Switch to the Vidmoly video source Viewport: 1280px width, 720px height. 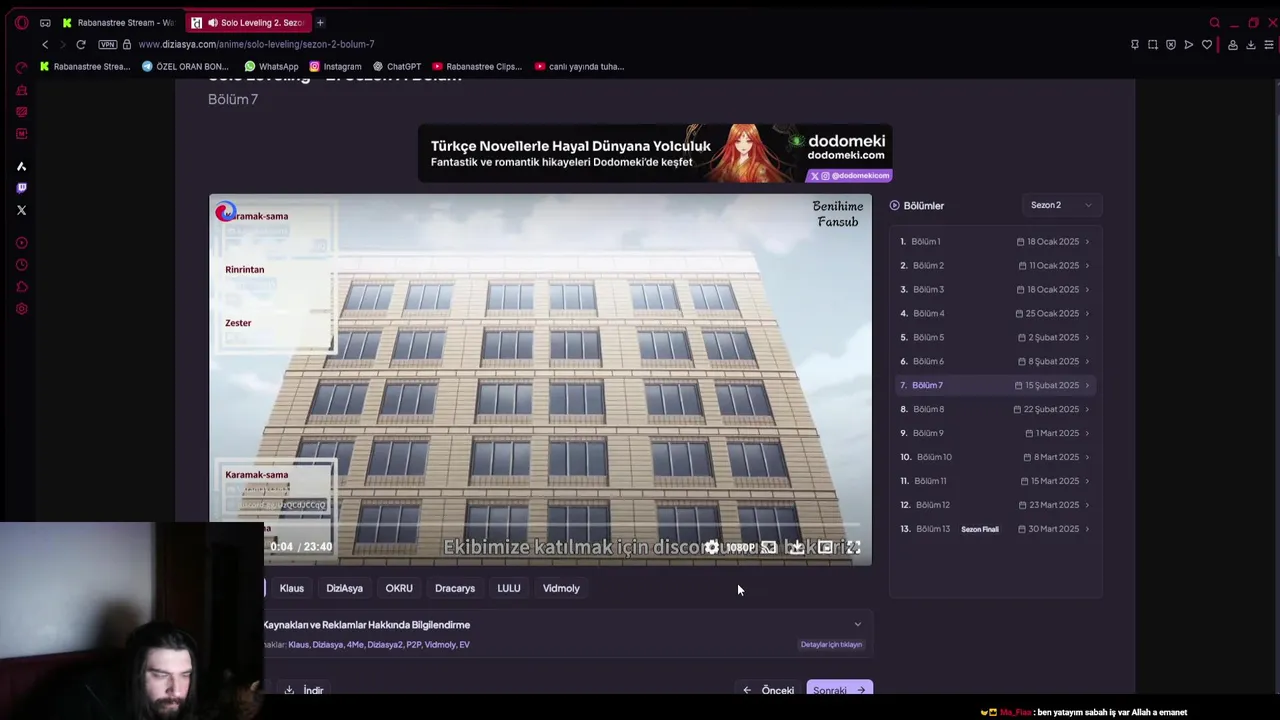(561, 588)
